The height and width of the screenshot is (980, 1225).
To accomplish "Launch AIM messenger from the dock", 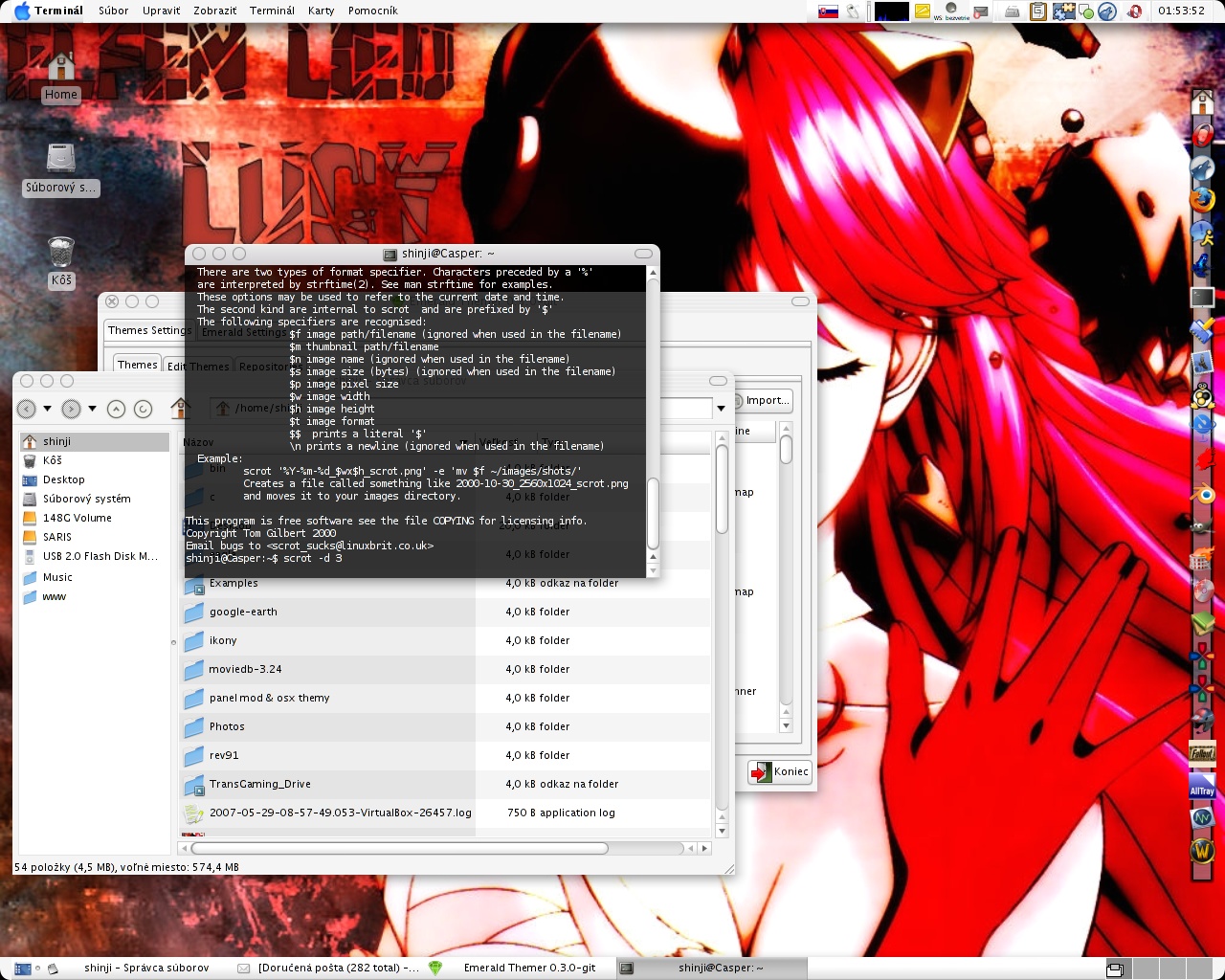I will [1203, 233].
